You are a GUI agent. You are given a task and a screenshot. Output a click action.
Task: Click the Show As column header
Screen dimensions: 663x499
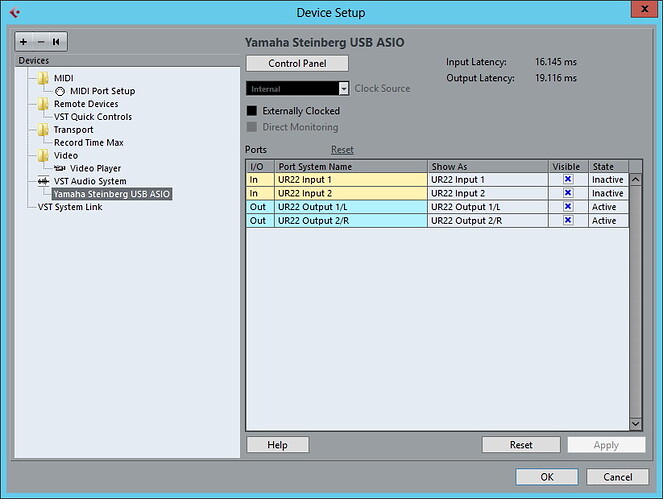point(488,167)
